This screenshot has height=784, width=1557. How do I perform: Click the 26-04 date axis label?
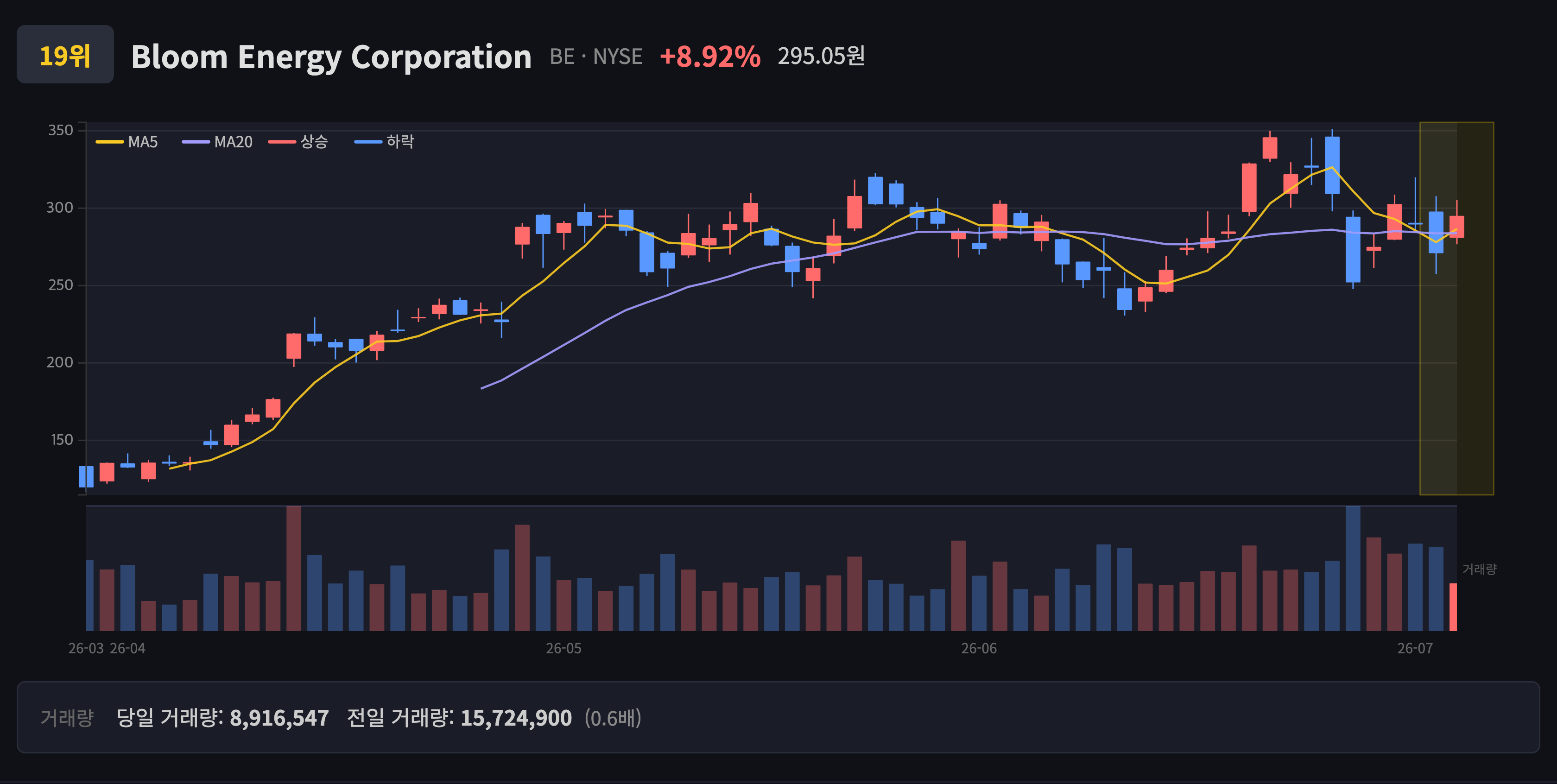[127, 649]
